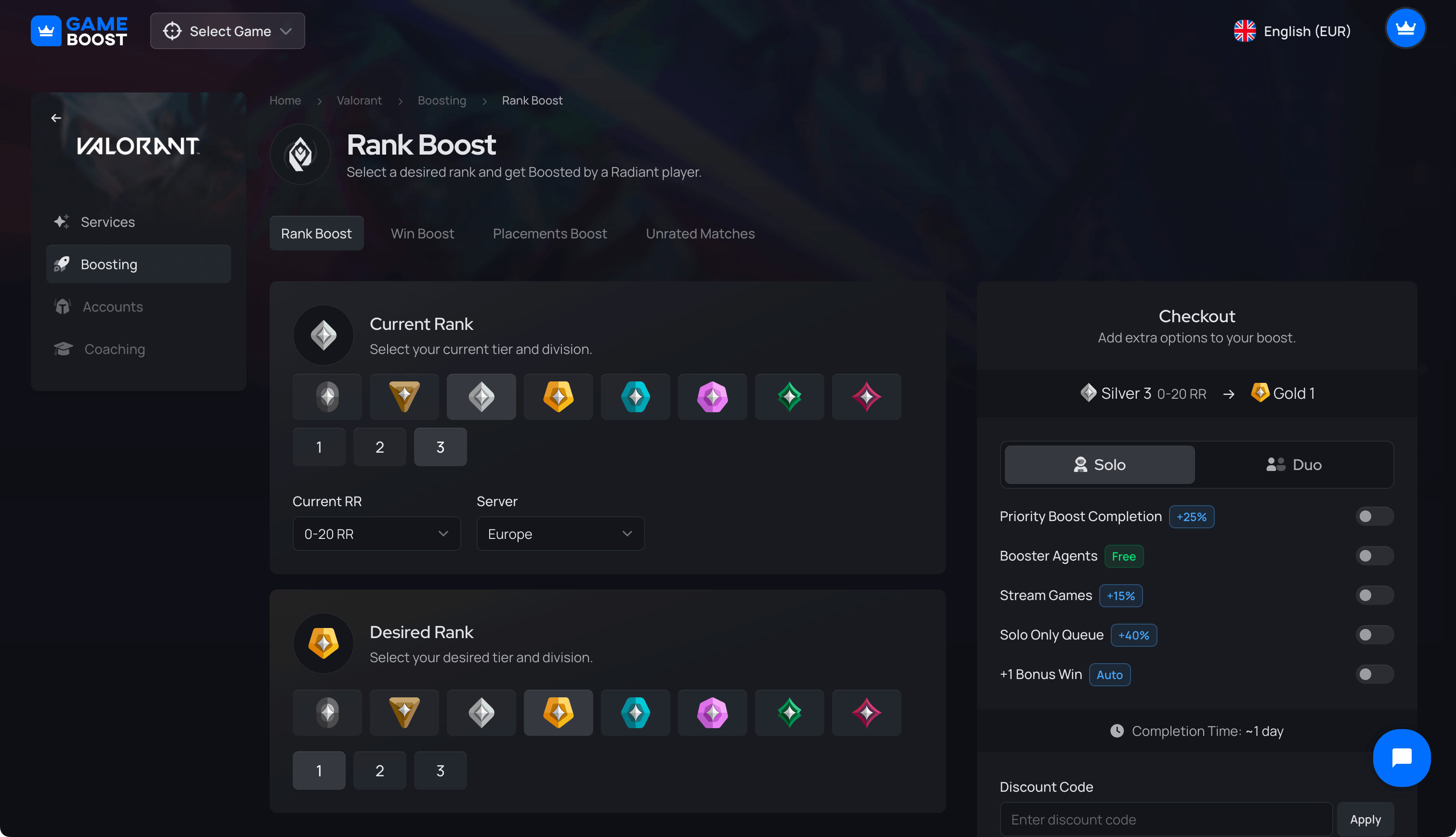Choose division 2 for desired rank
Viewport: 1456px width, 837px height.
tap(380, 771)
